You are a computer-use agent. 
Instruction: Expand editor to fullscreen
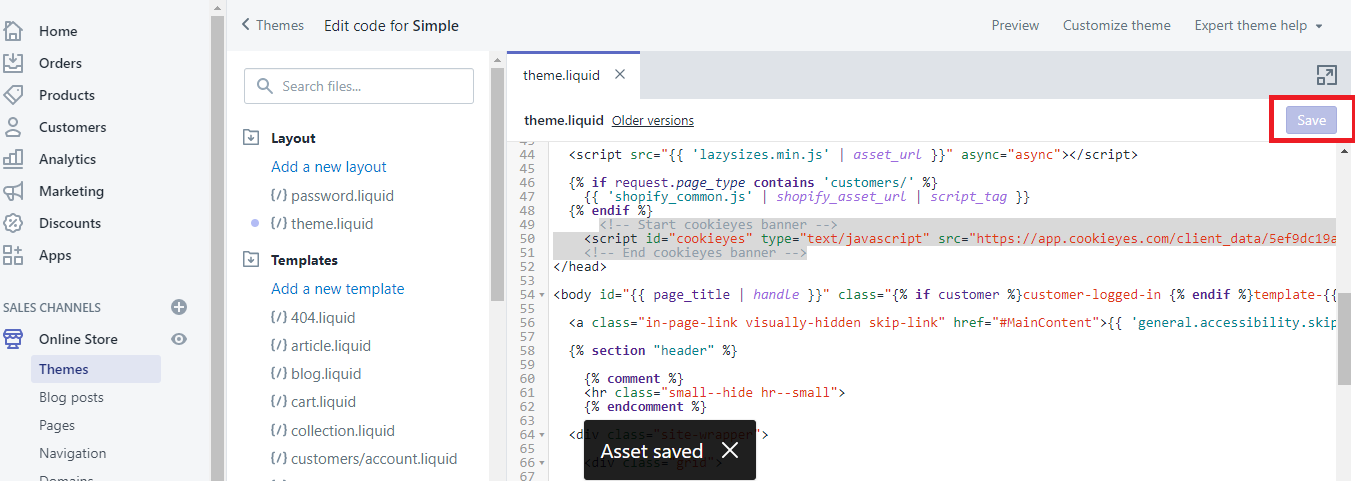[x=1327, y=75]
